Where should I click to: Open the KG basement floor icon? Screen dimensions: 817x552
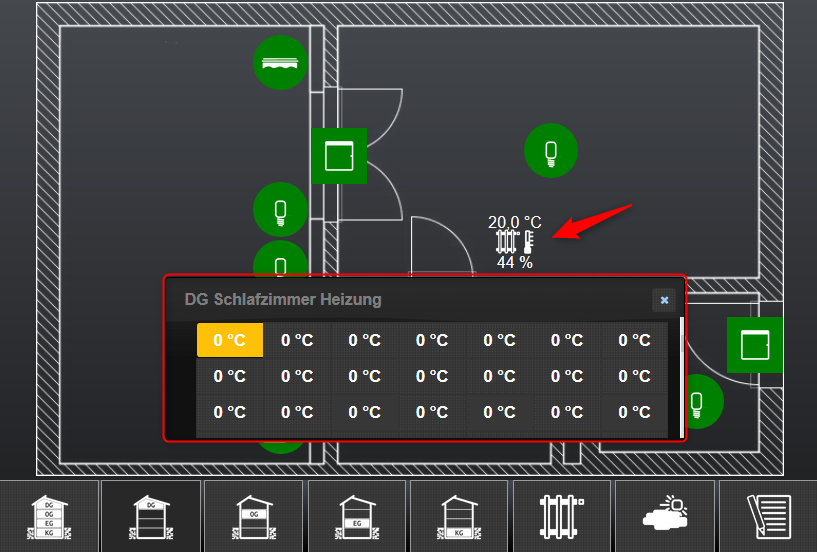(460, 516)
